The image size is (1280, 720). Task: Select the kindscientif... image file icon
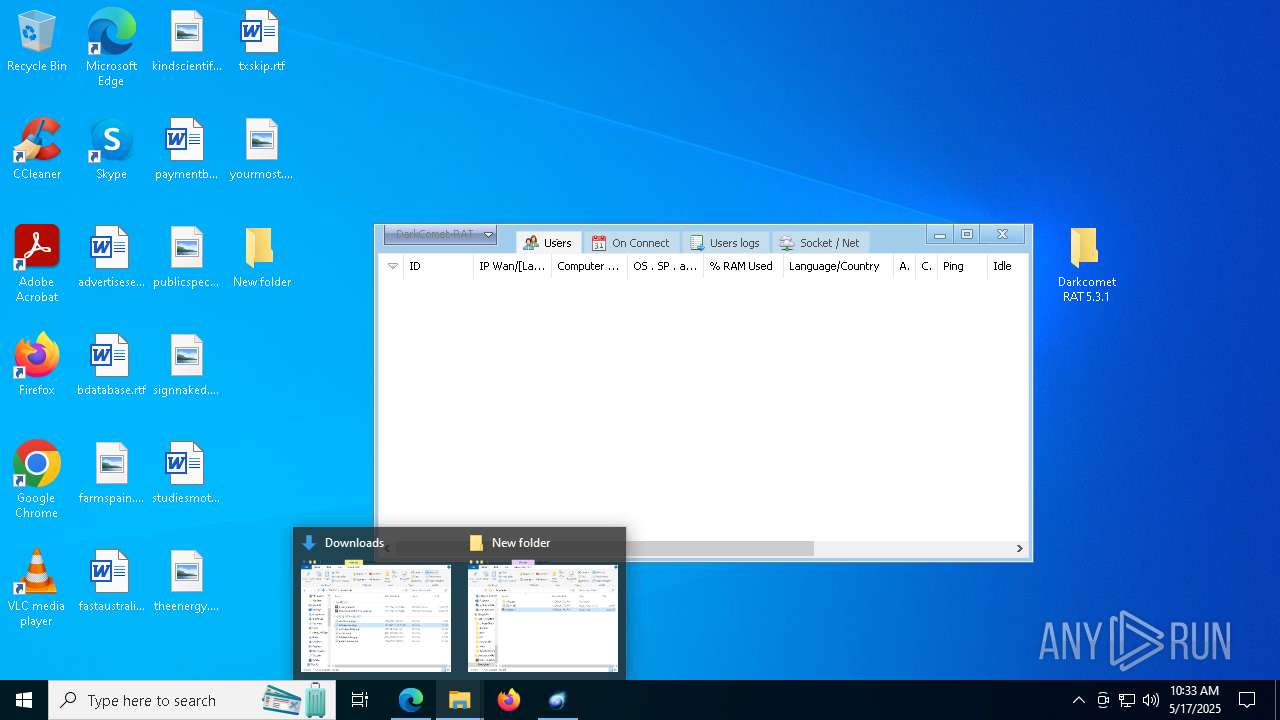point(186,42)
